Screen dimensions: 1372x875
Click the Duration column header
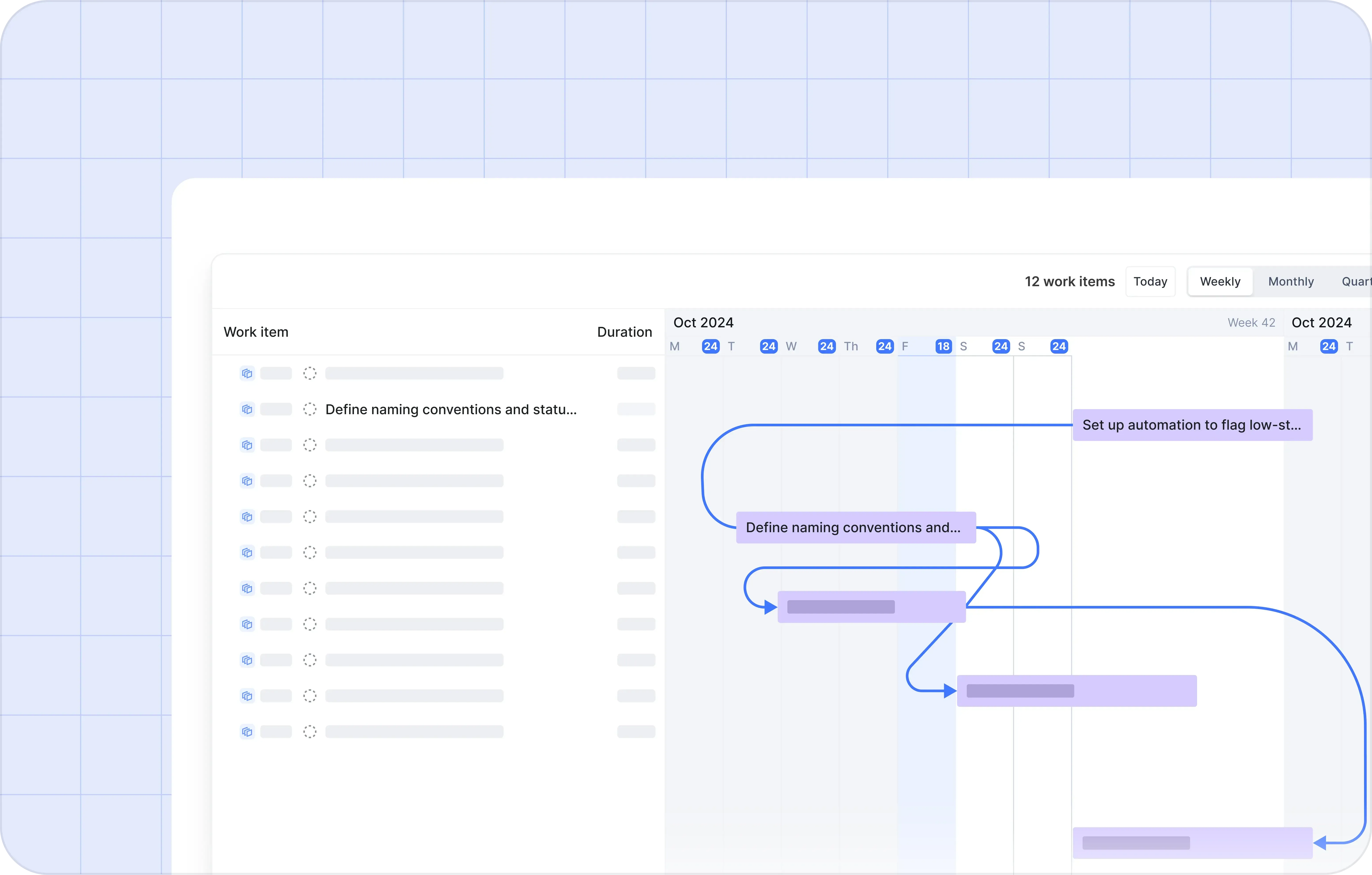(x=624, y=332)
